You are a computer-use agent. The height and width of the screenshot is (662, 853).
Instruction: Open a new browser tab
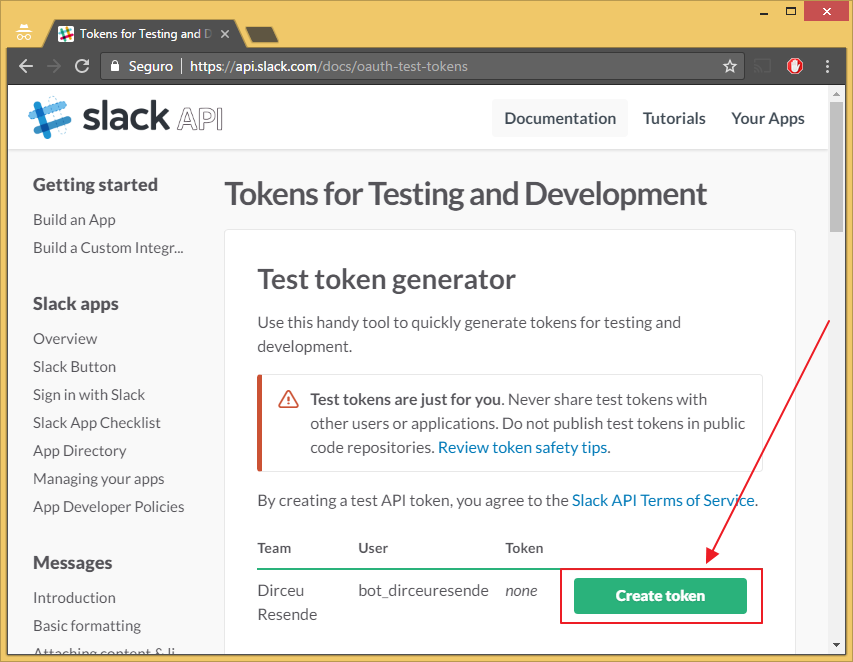[262, 35]
